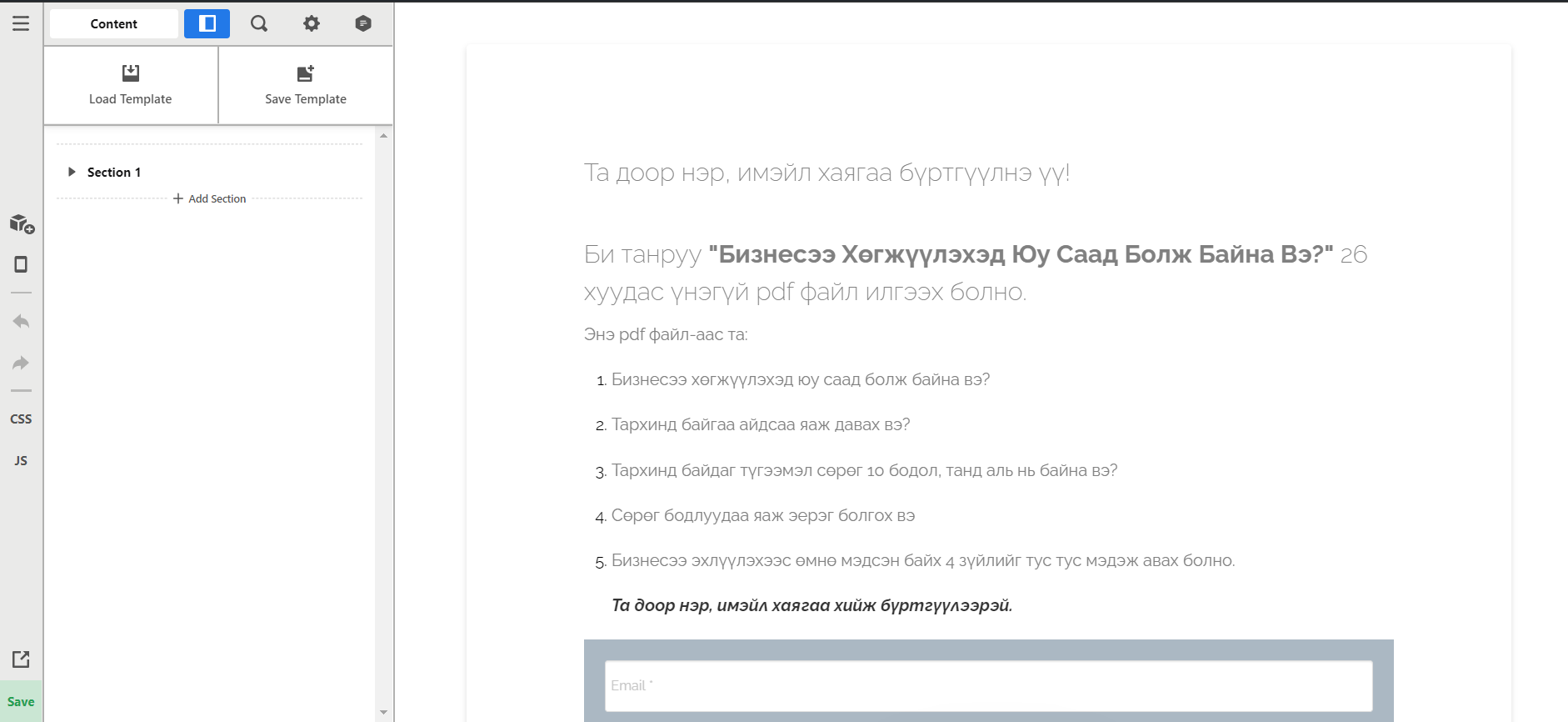Open the search magnifier icon
This screenshot has height=722, width=1568.
(259, 23)
